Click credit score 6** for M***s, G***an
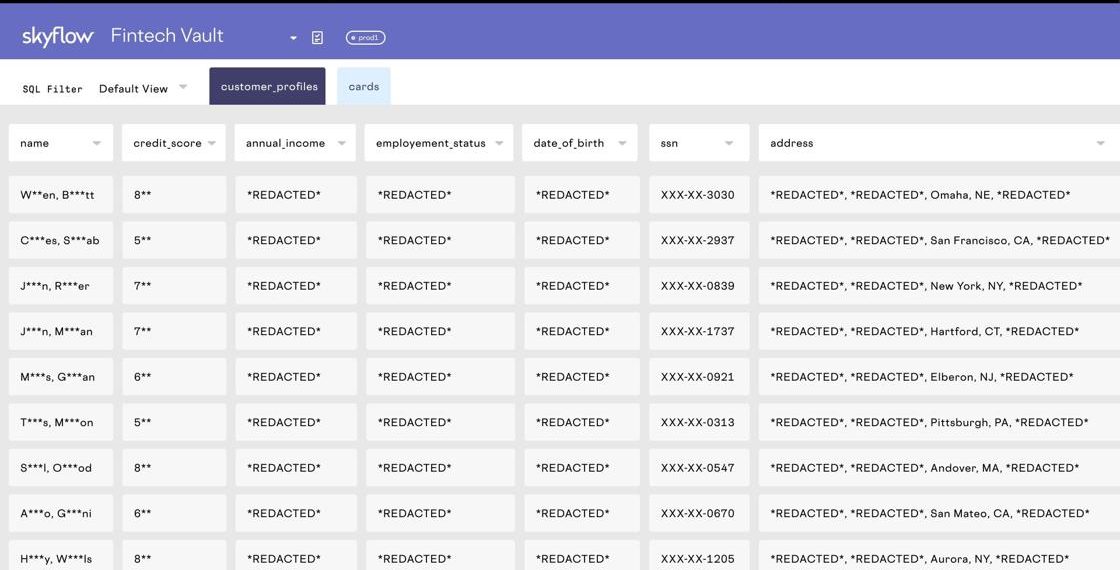 click(x=174, y=376)
